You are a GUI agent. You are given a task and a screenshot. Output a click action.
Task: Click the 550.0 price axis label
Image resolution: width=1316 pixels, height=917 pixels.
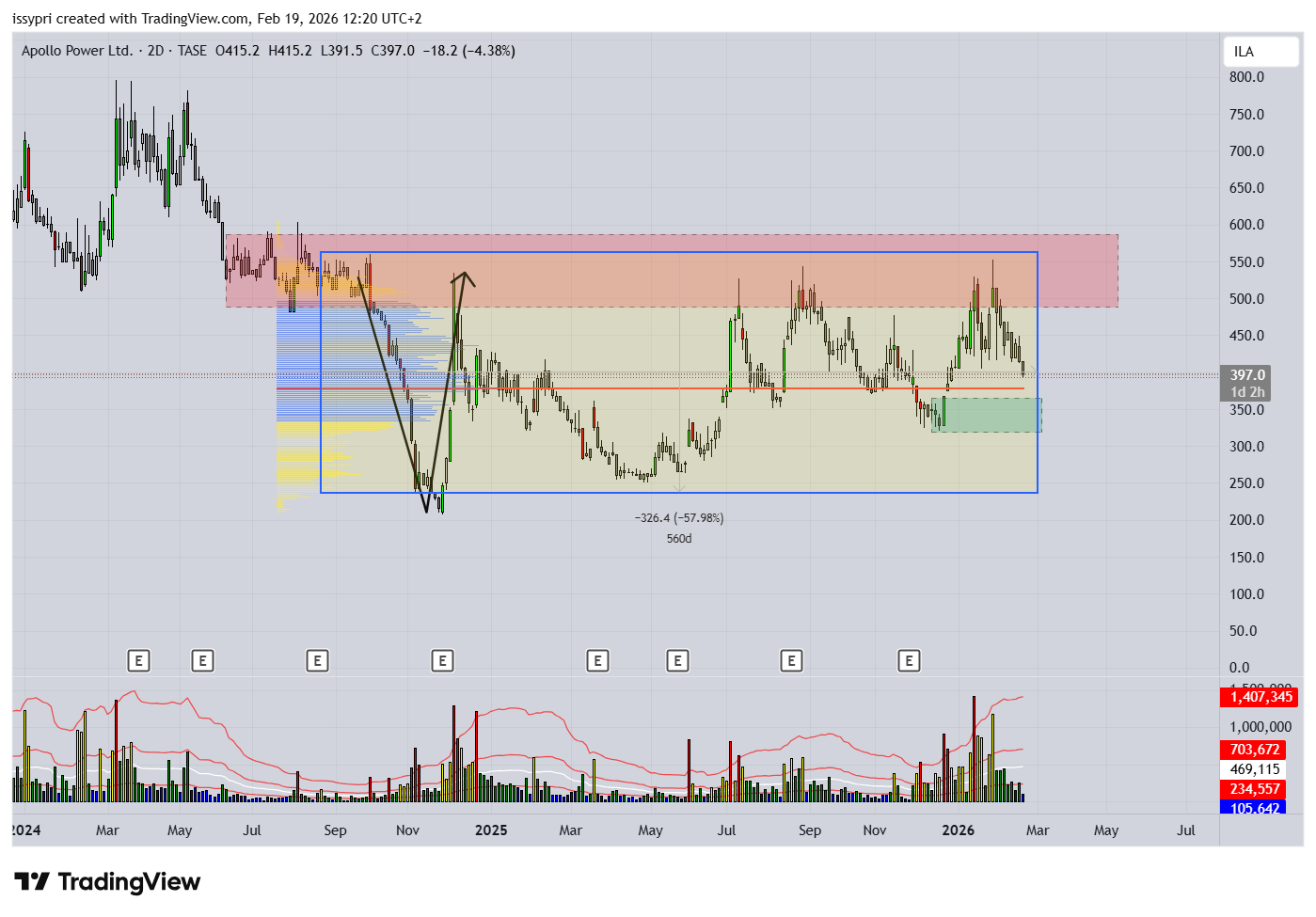(1246, 262)
